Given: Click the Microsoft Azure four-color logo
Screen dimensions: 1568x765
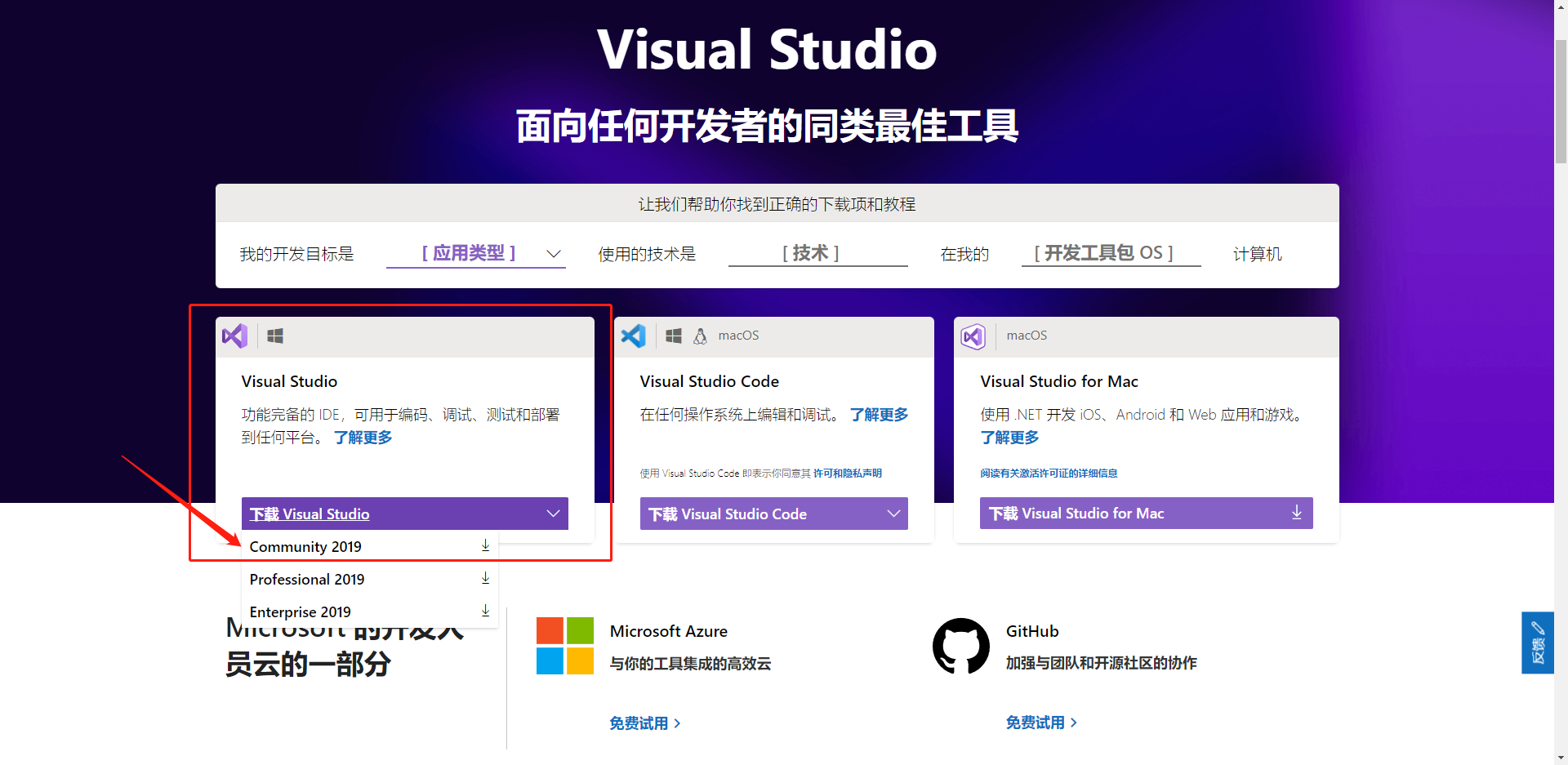Looking at the screenshot, I should (565, 646).
